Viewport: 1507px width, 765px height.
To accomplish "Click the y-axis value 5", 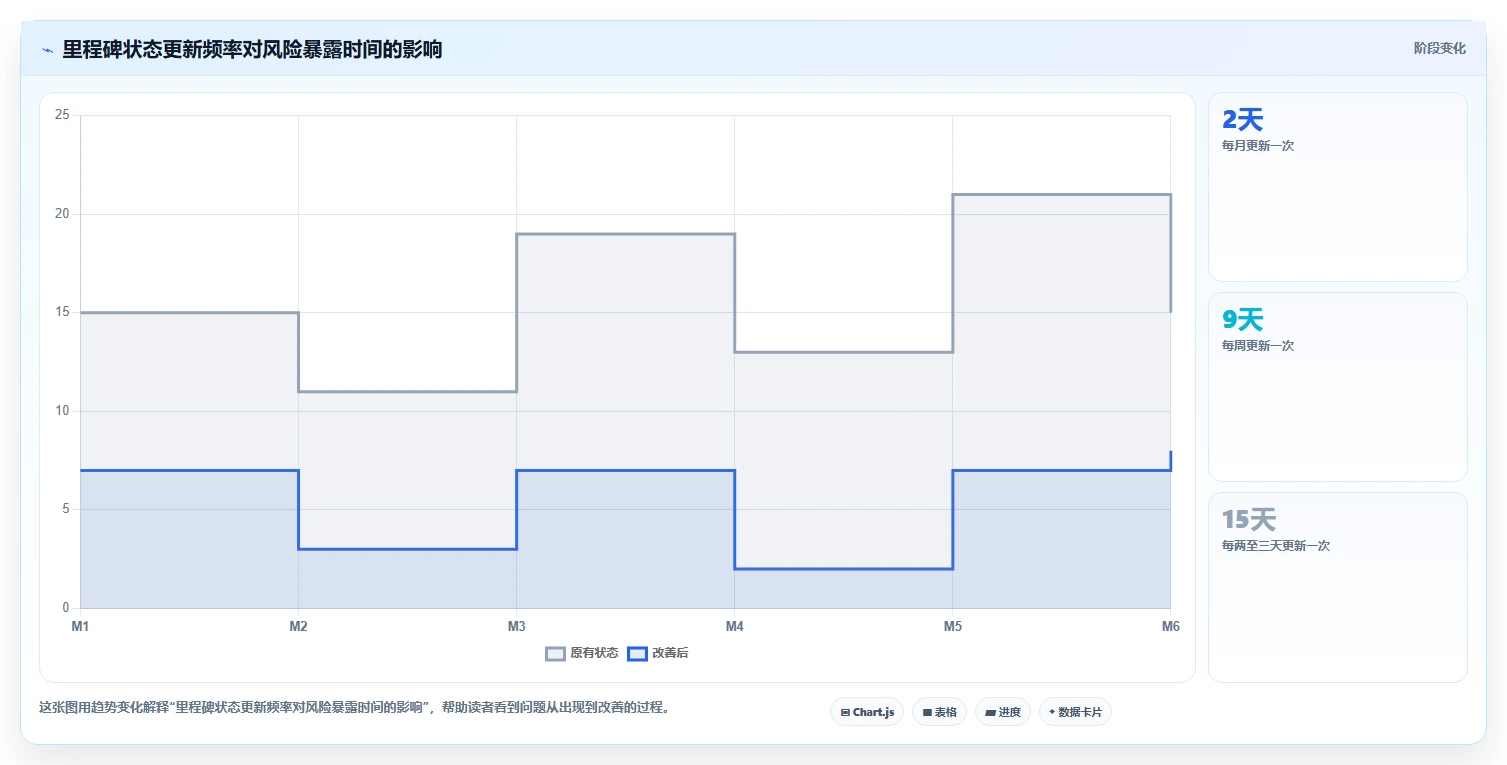I will 66,509.
